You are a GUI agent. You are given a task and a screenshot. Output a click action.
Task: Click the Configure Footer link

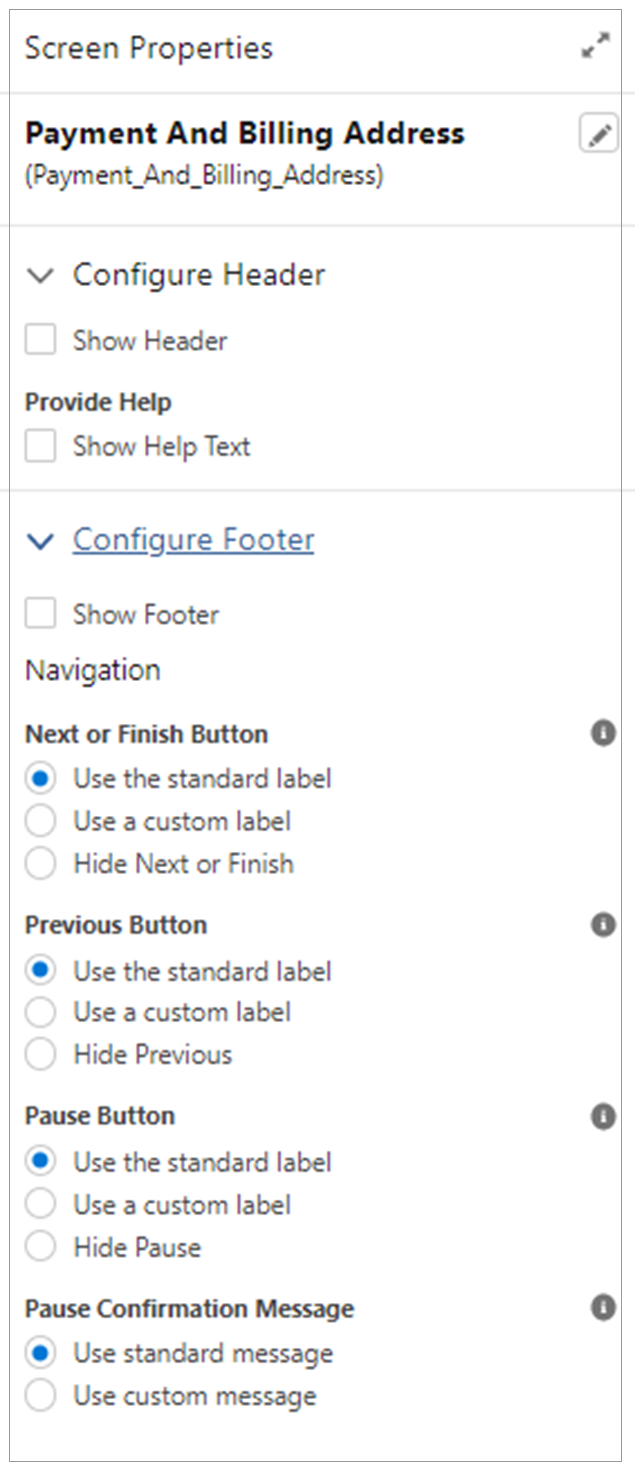193,540
